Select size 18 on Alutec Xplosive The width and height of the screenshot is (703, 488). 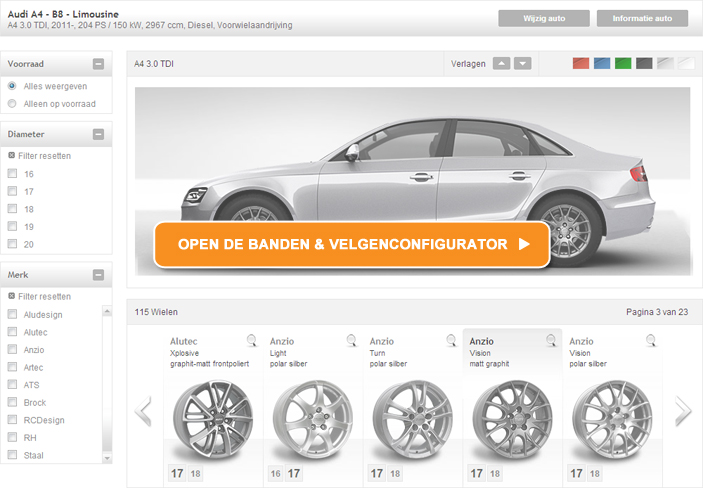(x=195, y=474)
